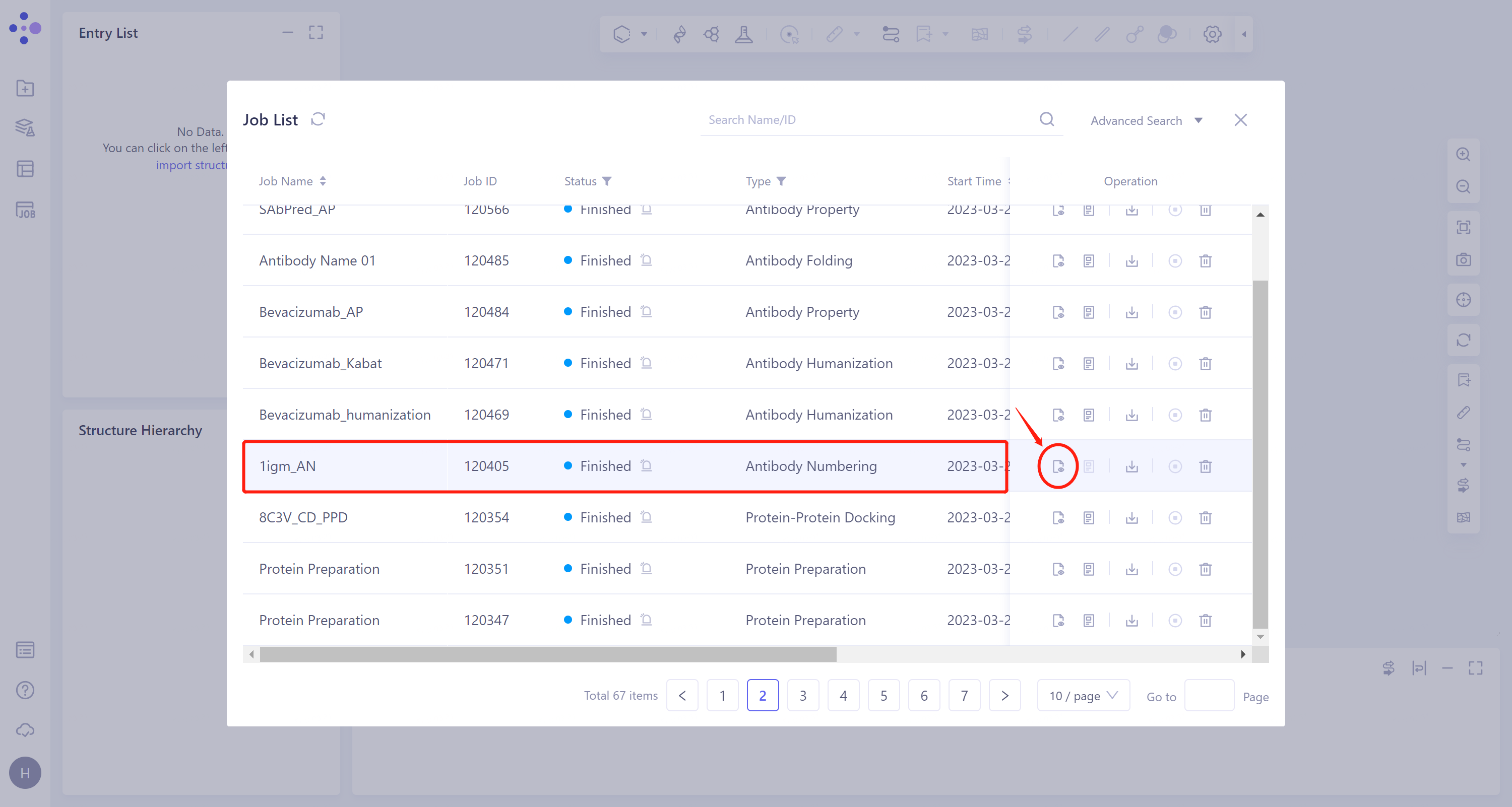Screen dimensions: 1512x807
Task: Toggle notification bell for Bevacizumab_humanization
Action: click(646, 415)
